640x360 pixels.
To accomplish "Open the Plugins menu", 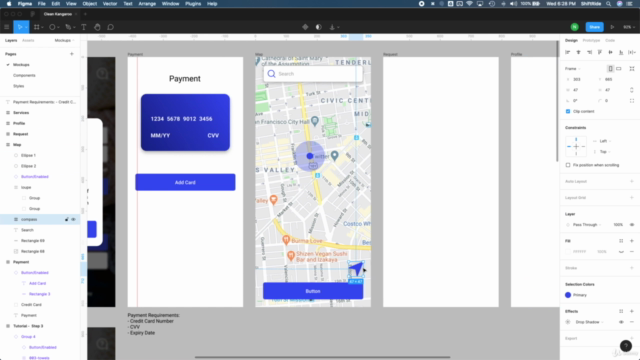I will click(x=193, y=4).
